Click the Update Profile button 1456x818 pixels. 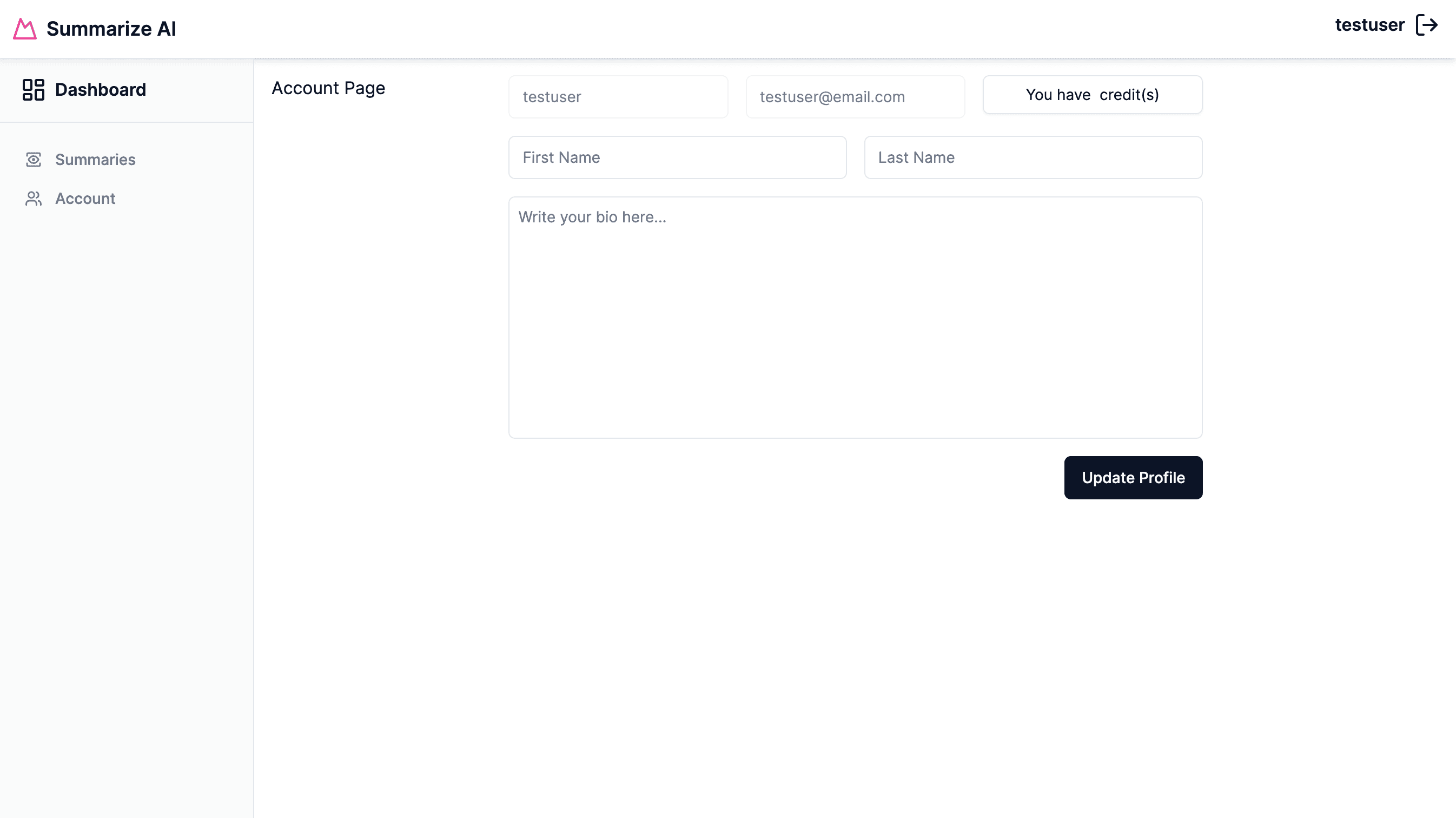pyautogui.click(x=1133, y=478)
